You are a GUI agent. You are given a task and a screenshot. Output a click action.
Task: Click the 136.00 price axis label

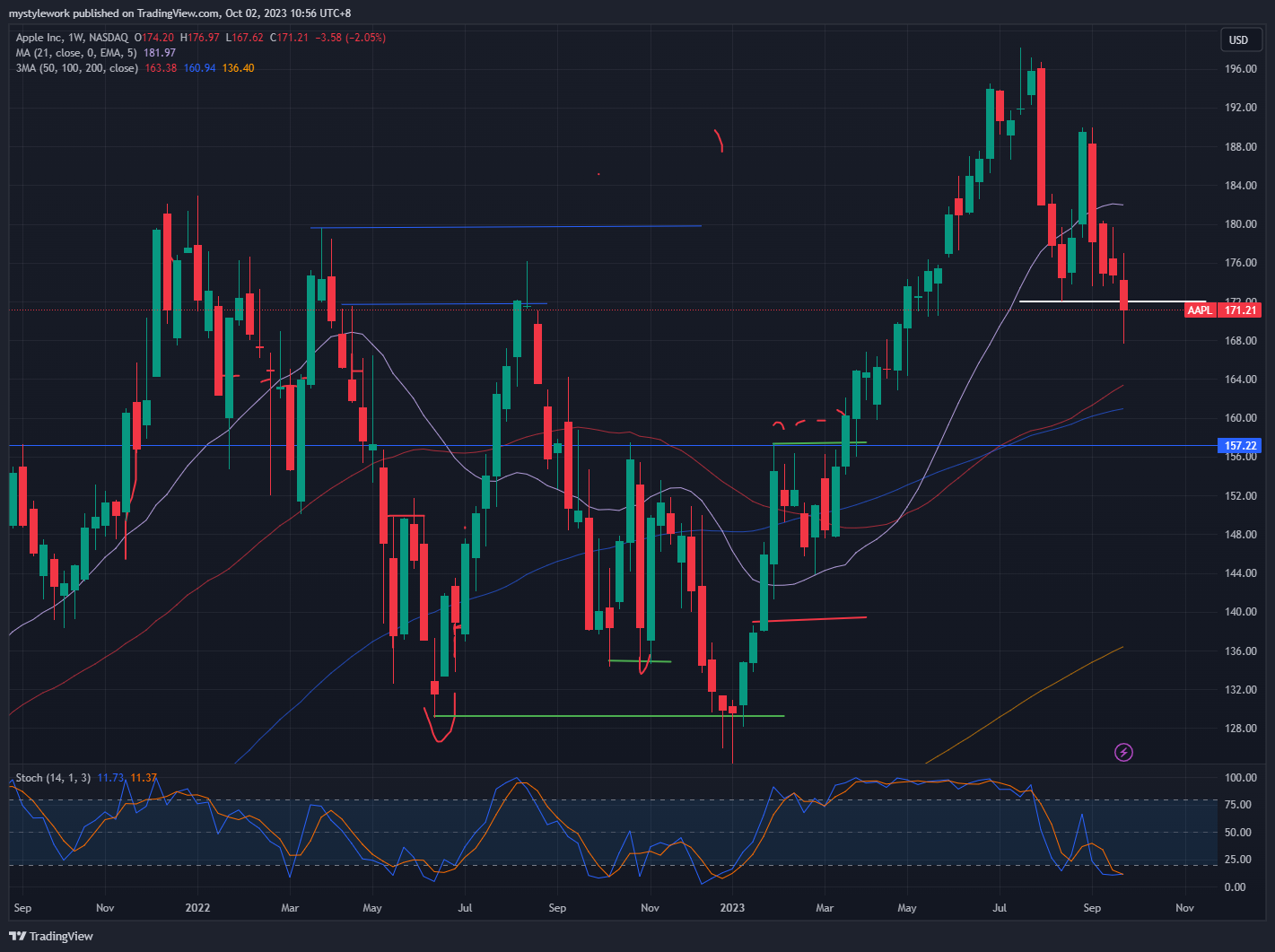pos(1241,651)
